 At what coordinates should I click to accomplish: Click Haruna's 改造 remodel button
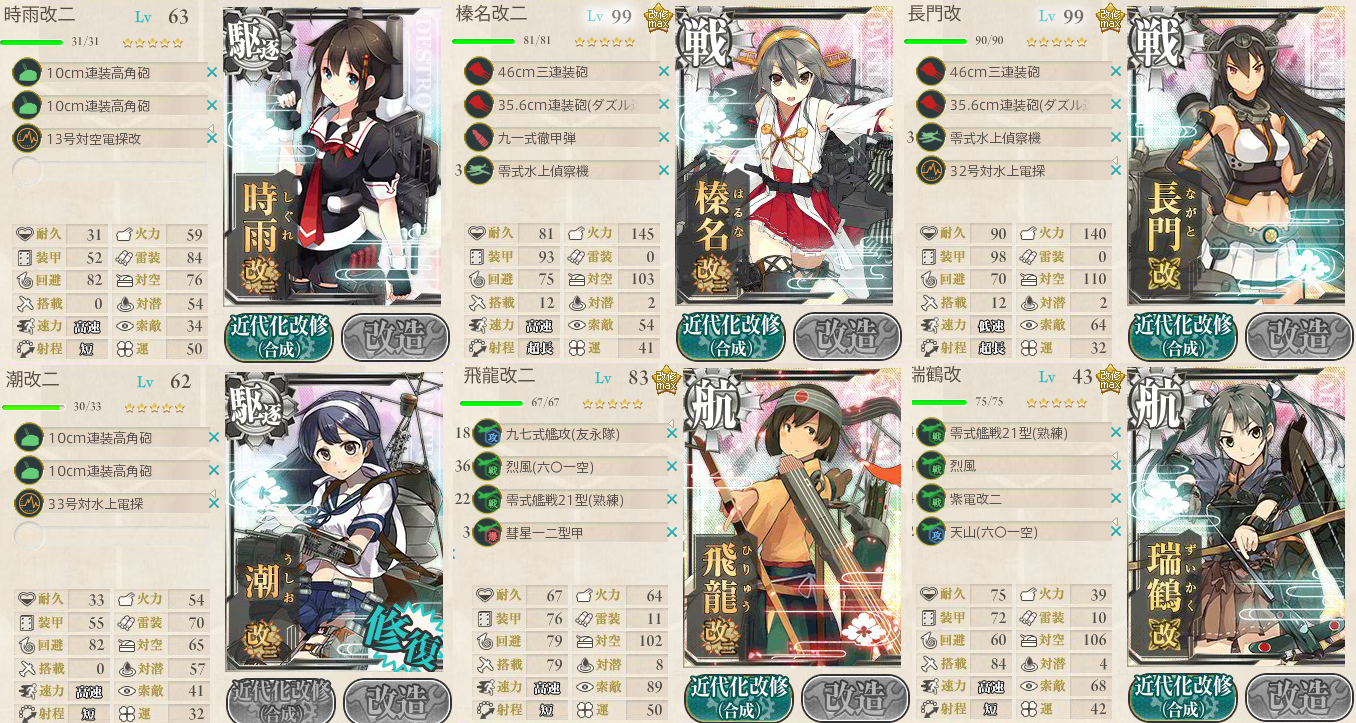tap(846, 336)
